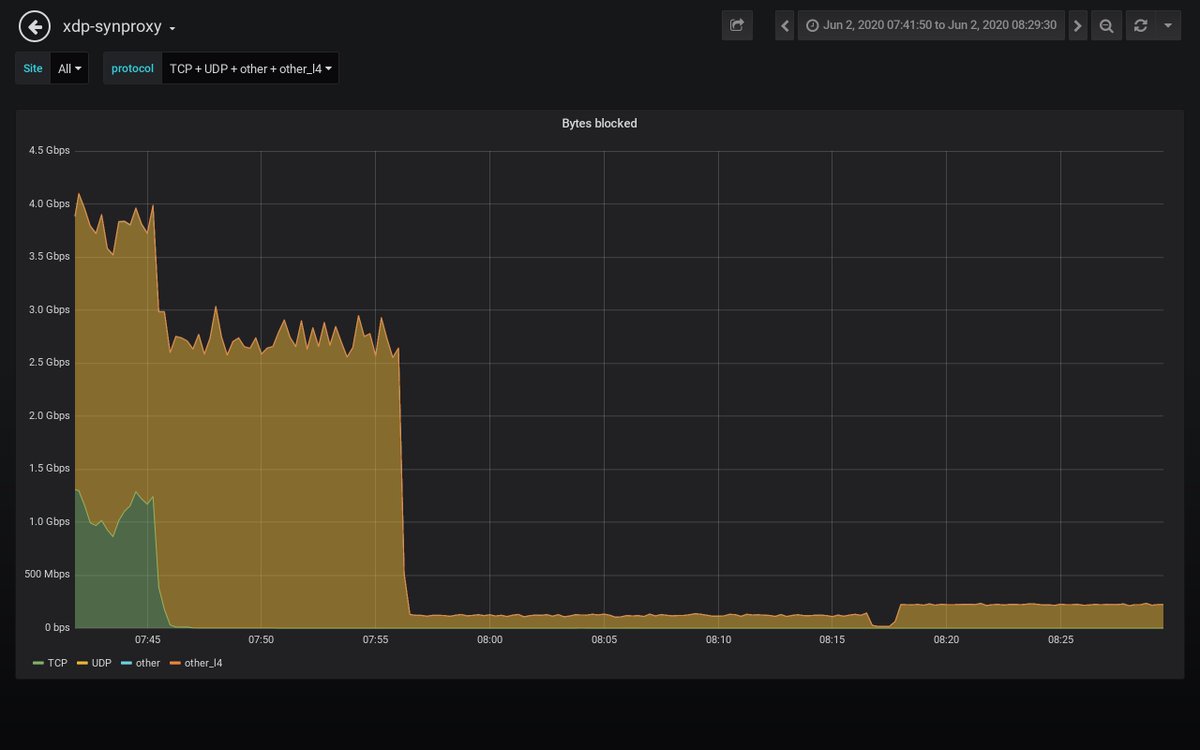
Task: Click the share dashboard icon
Action: point(737,25)
